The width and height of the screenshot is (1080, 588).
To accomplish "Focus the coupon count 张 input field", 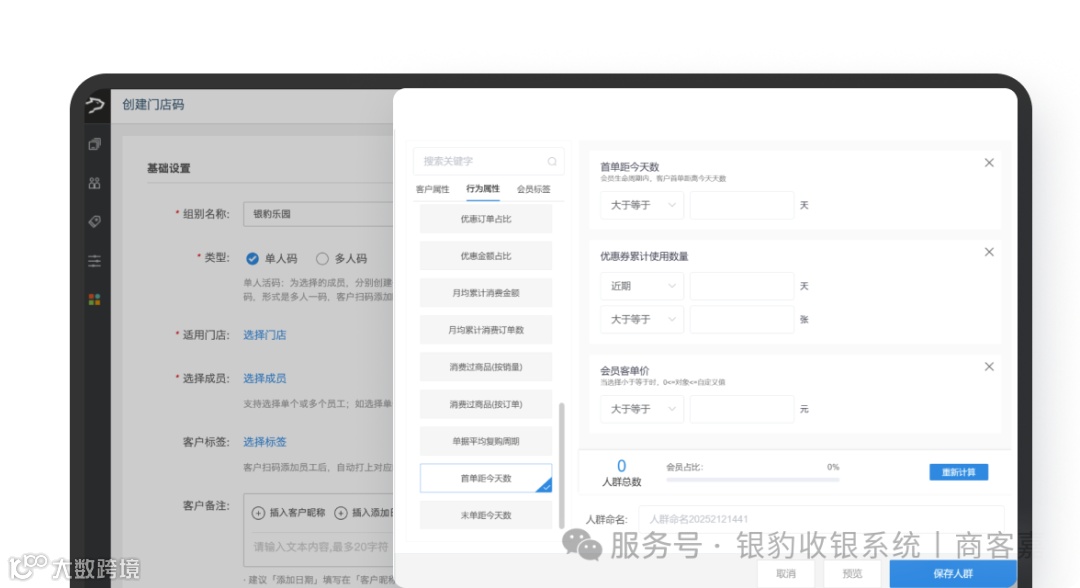I will [742, 319].
